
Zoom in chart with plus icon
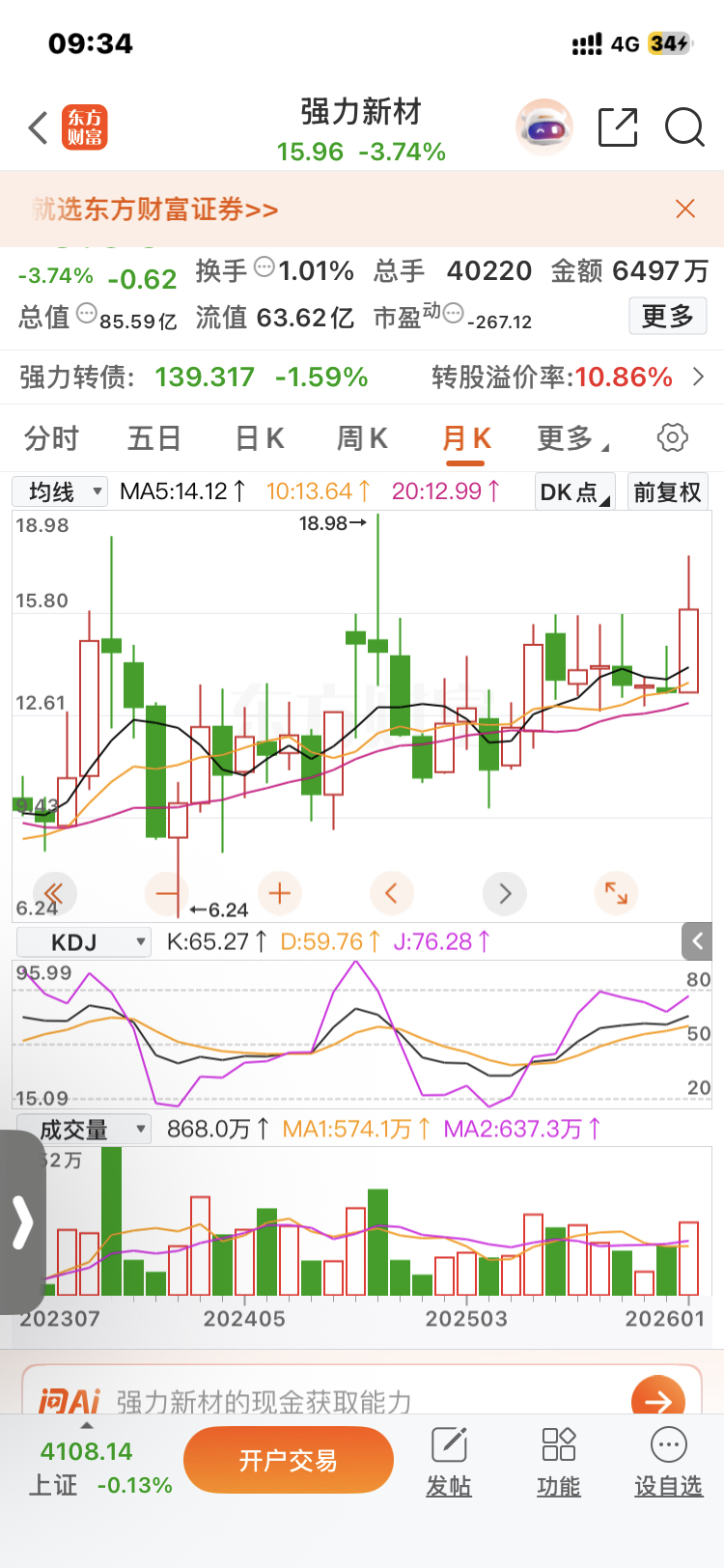(x=280, y=893)
